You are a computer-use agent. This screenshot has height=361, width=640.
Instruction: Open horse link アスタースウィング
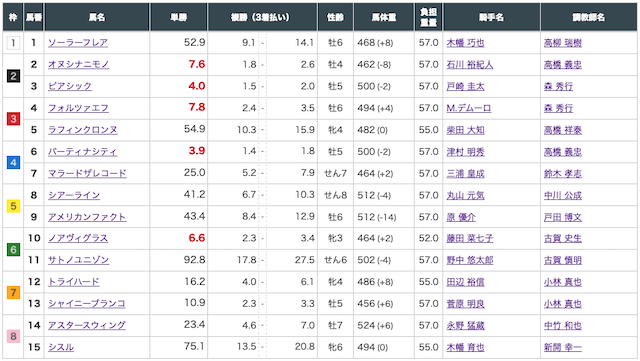pos(87,325)
